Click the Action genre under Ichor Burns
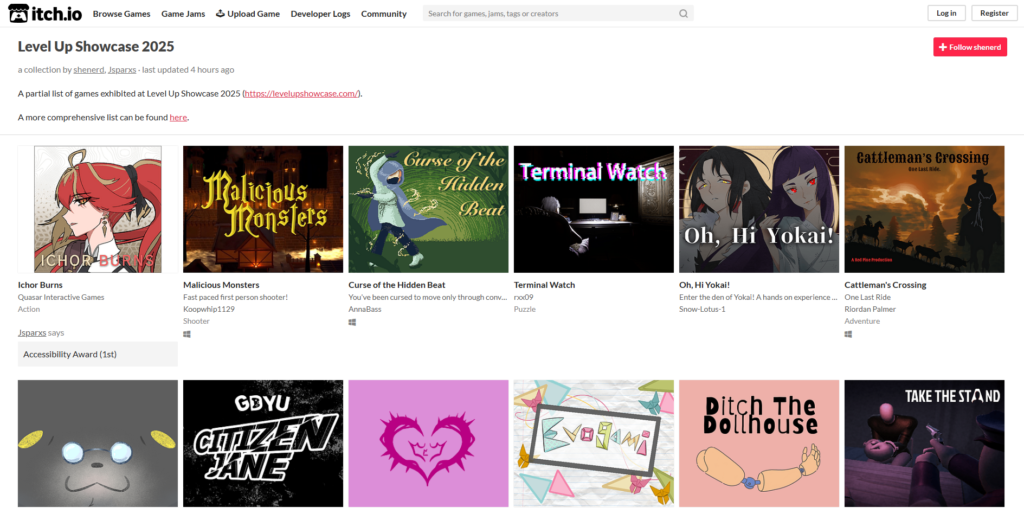This screenshot has width=1024, height=514. [x=29, y=309]
